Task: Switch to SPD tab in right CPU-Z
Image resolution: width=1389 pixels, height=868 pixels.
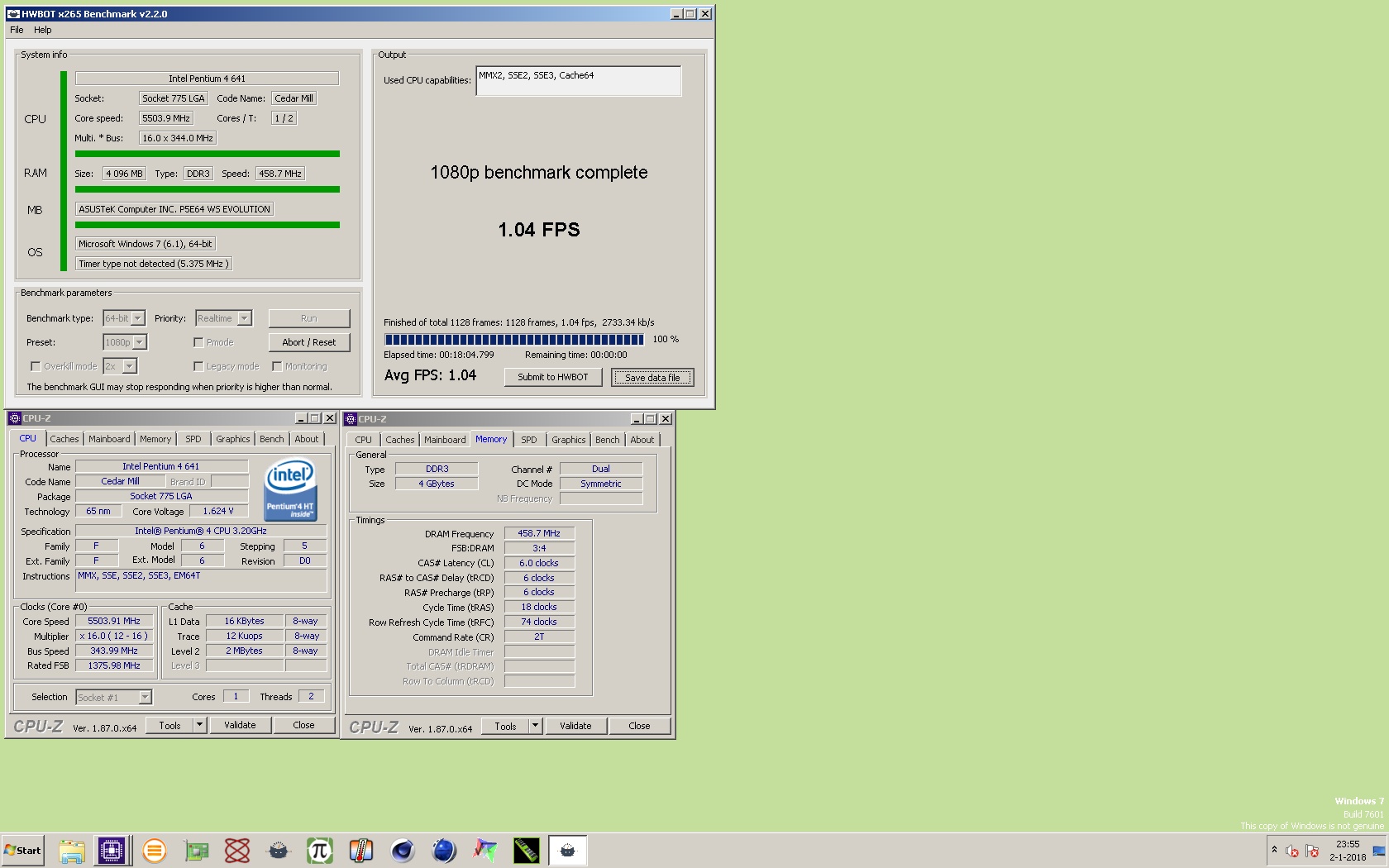Action: (529, 440)
